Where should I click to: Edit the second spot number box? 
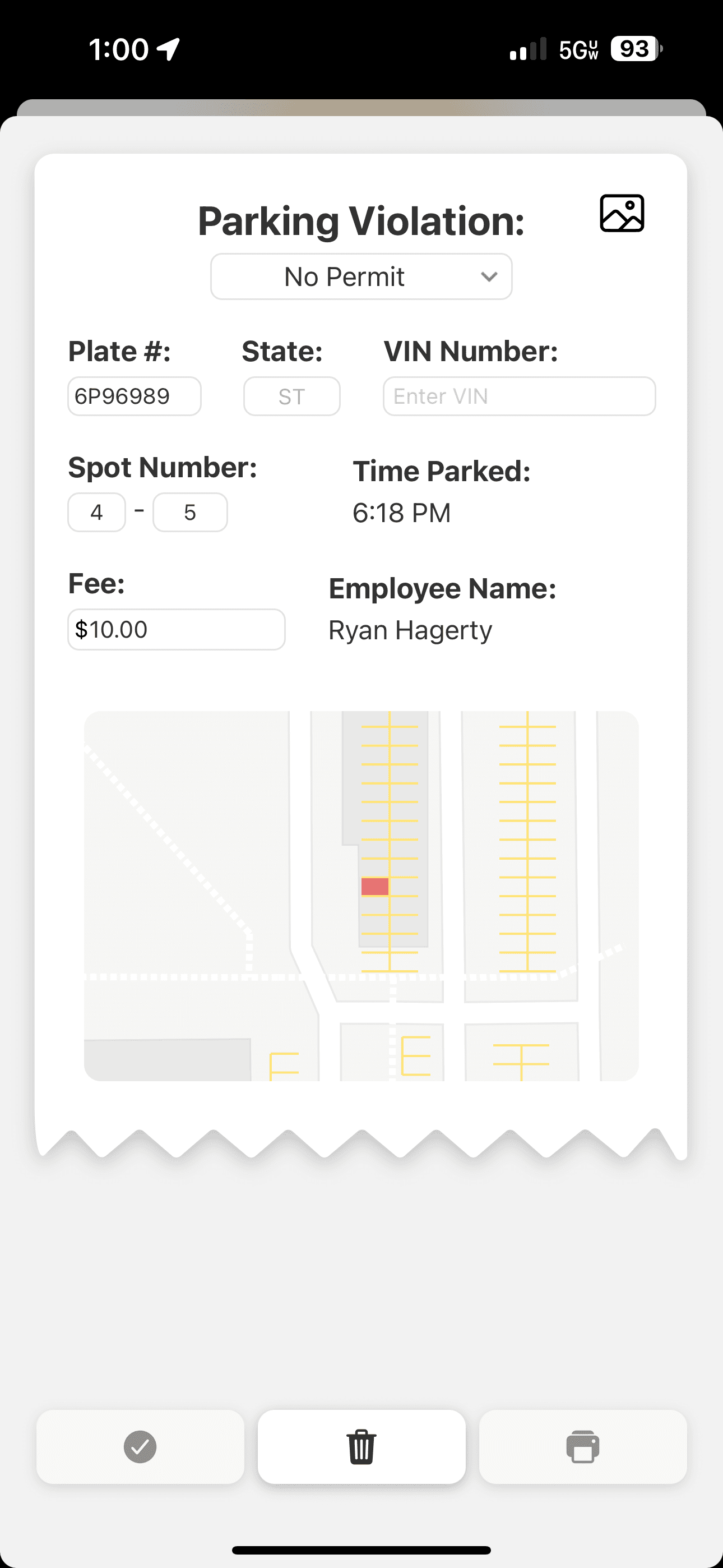pyautogui.click(x=190, y=513)
